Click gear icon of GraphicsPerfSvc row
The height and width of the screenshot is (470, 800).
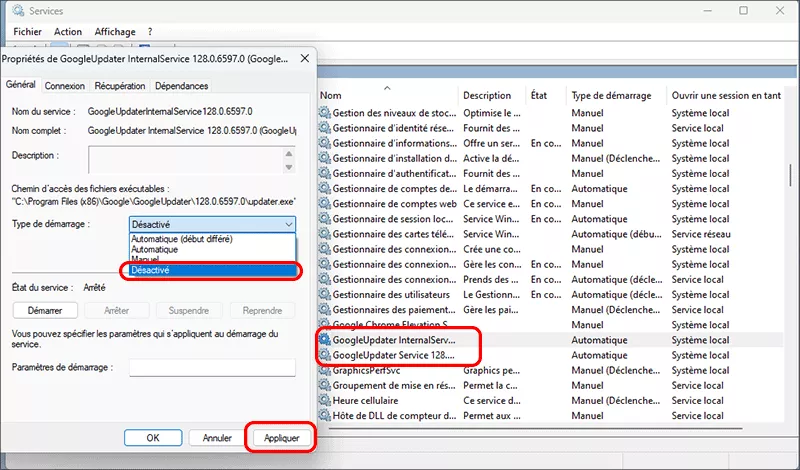point(324,370)
